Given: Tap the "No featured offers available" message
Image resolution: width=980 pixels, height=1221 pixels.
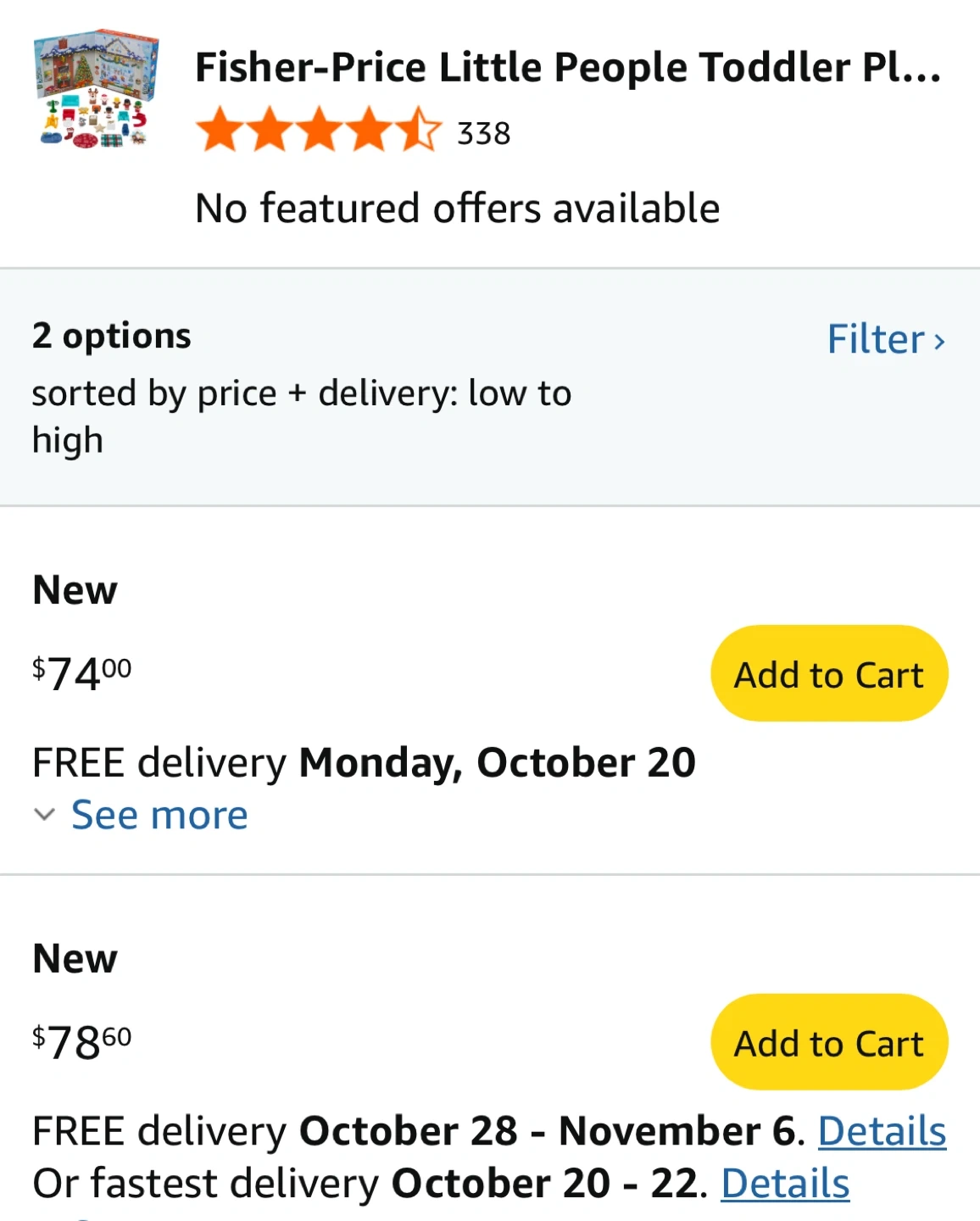Looking at the screenshot, I should coord(457,209).
